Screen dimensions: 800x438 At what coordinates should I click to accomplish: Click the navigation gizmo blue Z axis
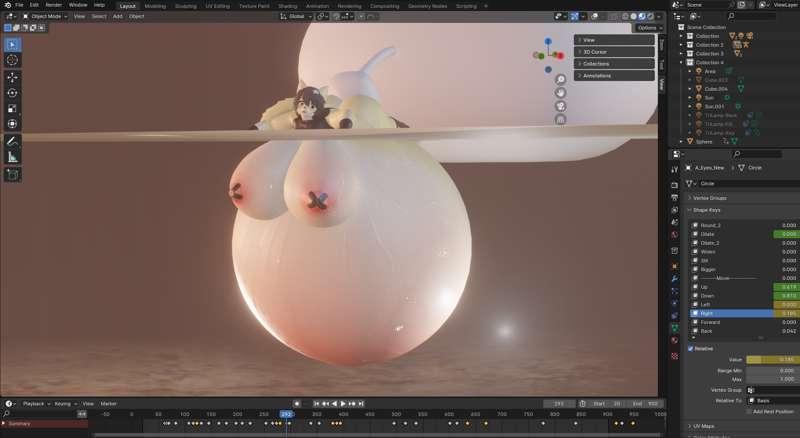click(548, 41)
